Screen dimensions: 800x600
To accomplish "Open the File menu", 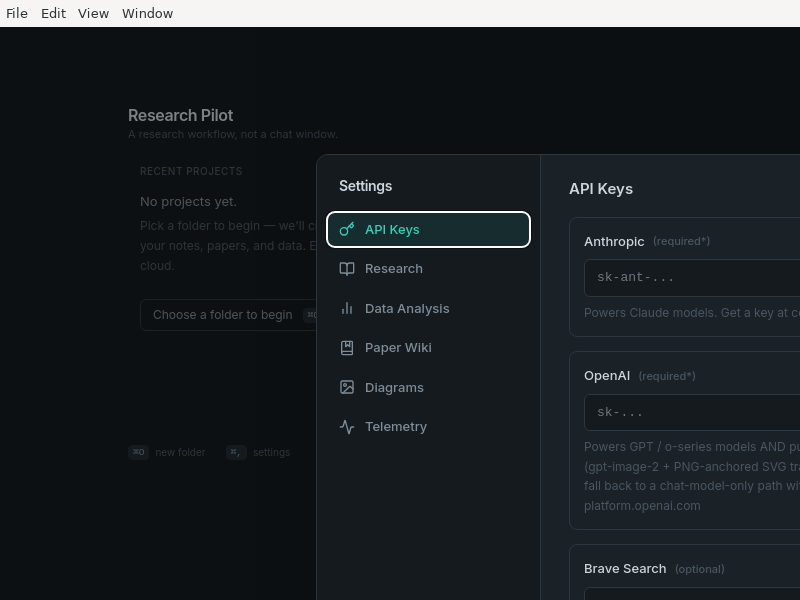I will [17, 13].
